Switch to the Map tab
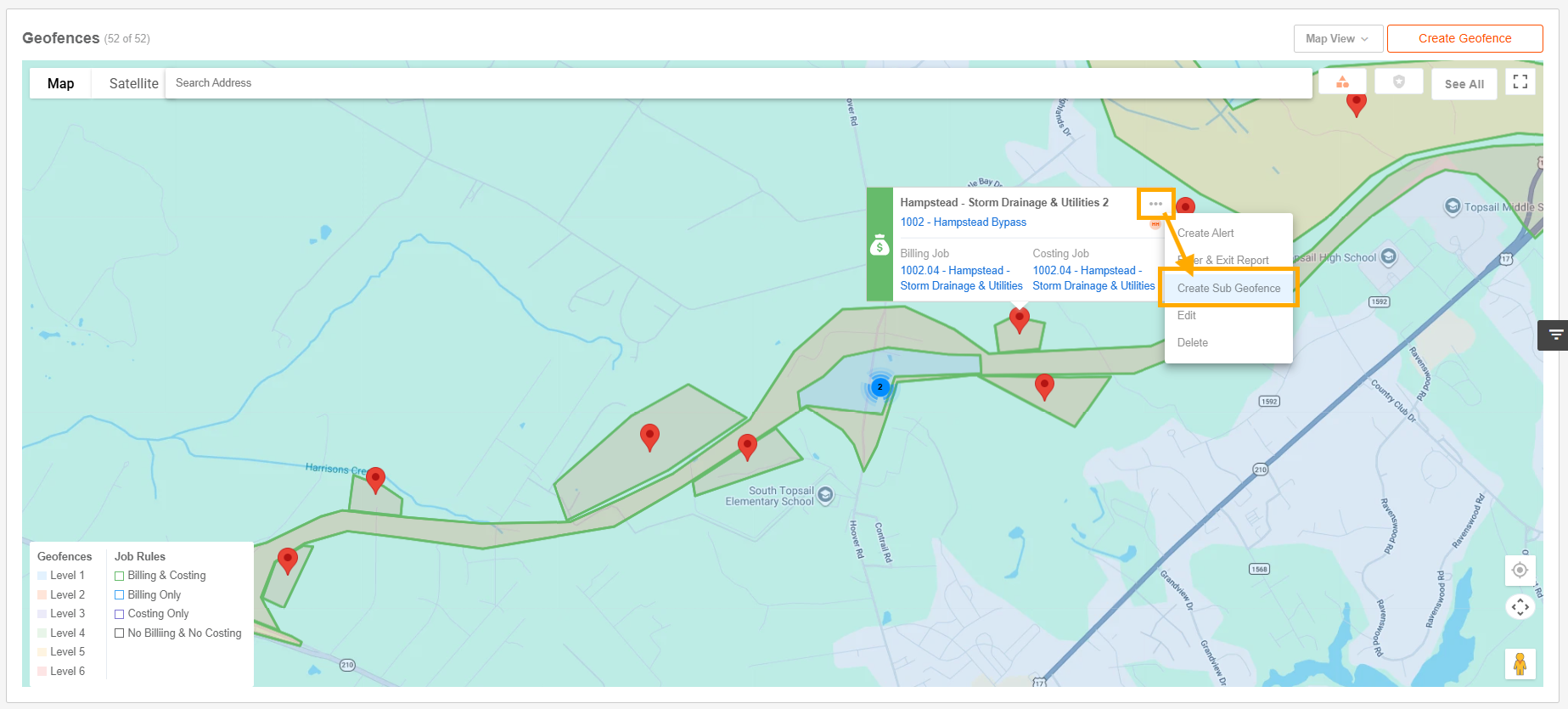The image size is (1568, 709). [x=60, y=83]
